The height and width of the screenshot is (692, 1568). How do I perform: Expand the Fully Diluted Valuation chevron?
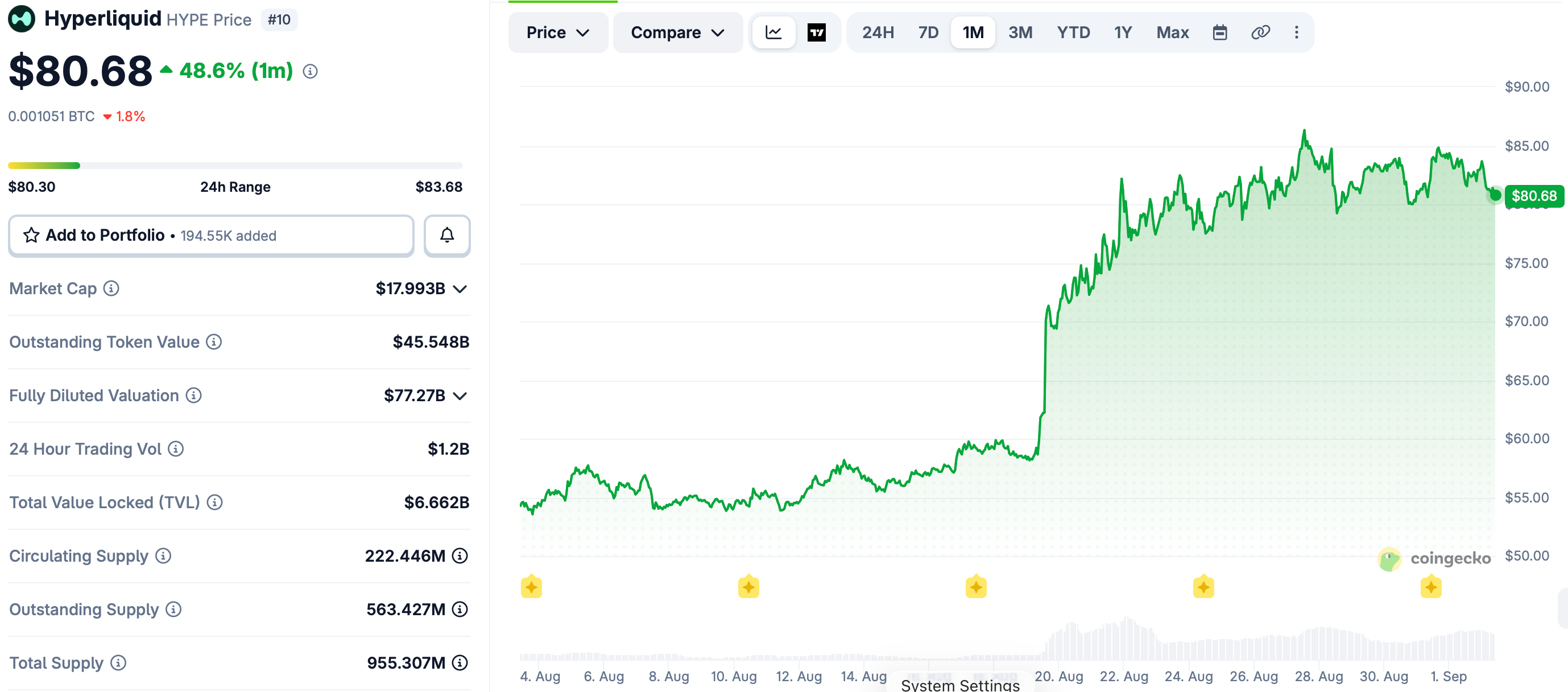pyautogui.click(x=460, y=396)
